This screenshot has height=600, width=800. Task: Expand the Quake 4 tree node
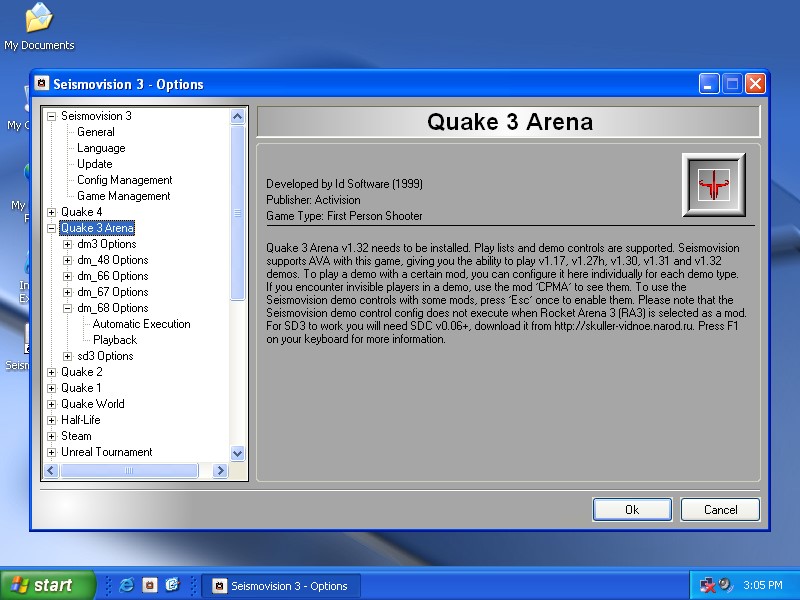(x=52, y=212)
